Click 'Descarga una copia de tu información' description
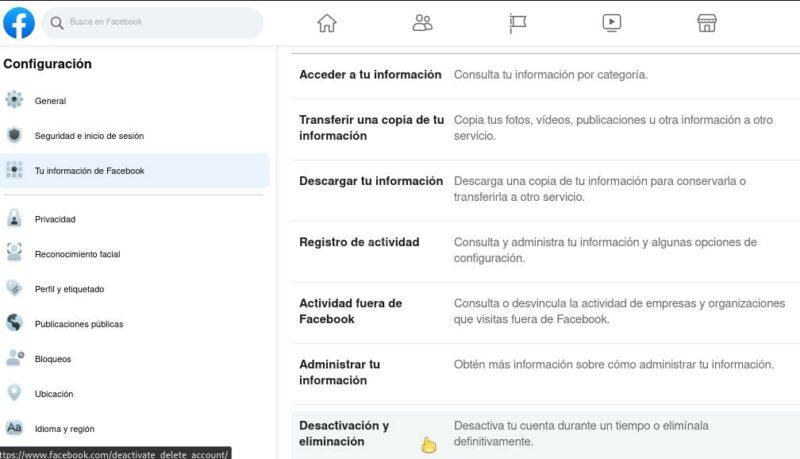This screenshot has height=459, width=800. 599,189
